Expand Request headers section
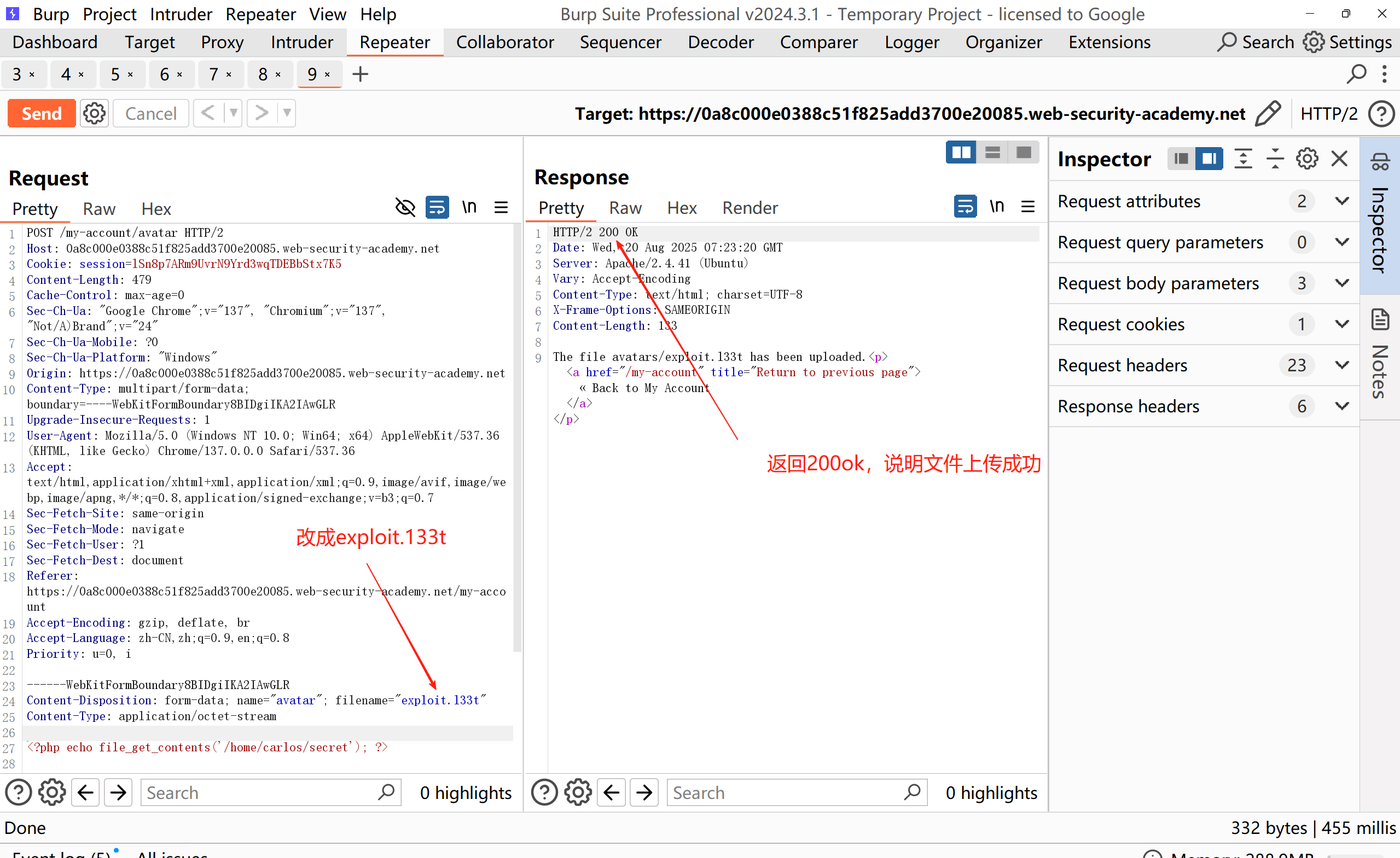Viewport: 1400px width, 858px height. [1342, 365]
